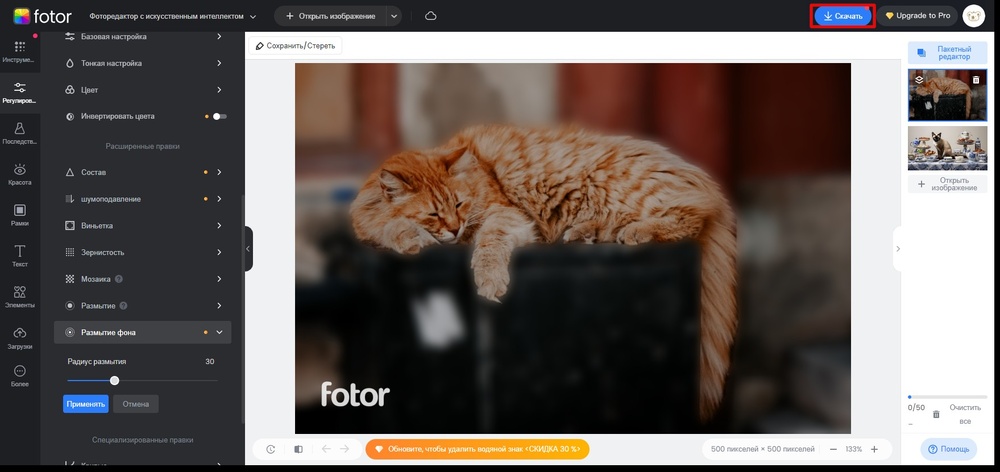Select the Siamese cat table thumbnail
Screen dimensions: 1000x472
click(947, 148)
